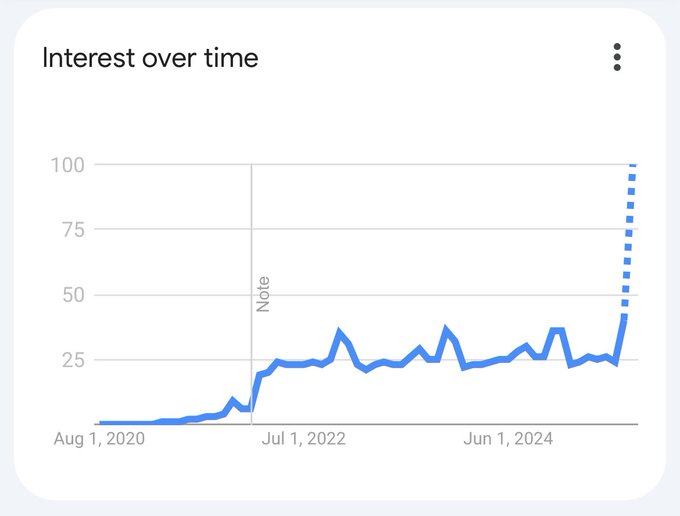Click the small bump before the Note line
The image size is (680, 516).
232,400
